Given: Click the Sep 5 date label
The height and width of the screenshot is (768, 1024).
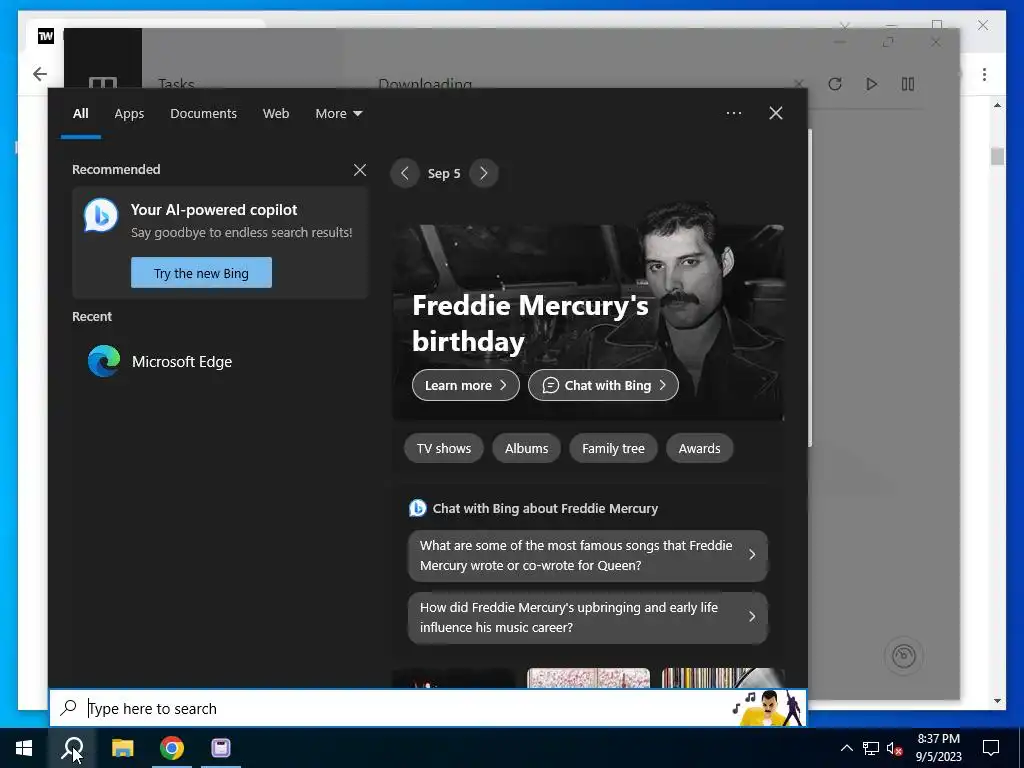Looking at the screenshot, I should tap(444, 174).
